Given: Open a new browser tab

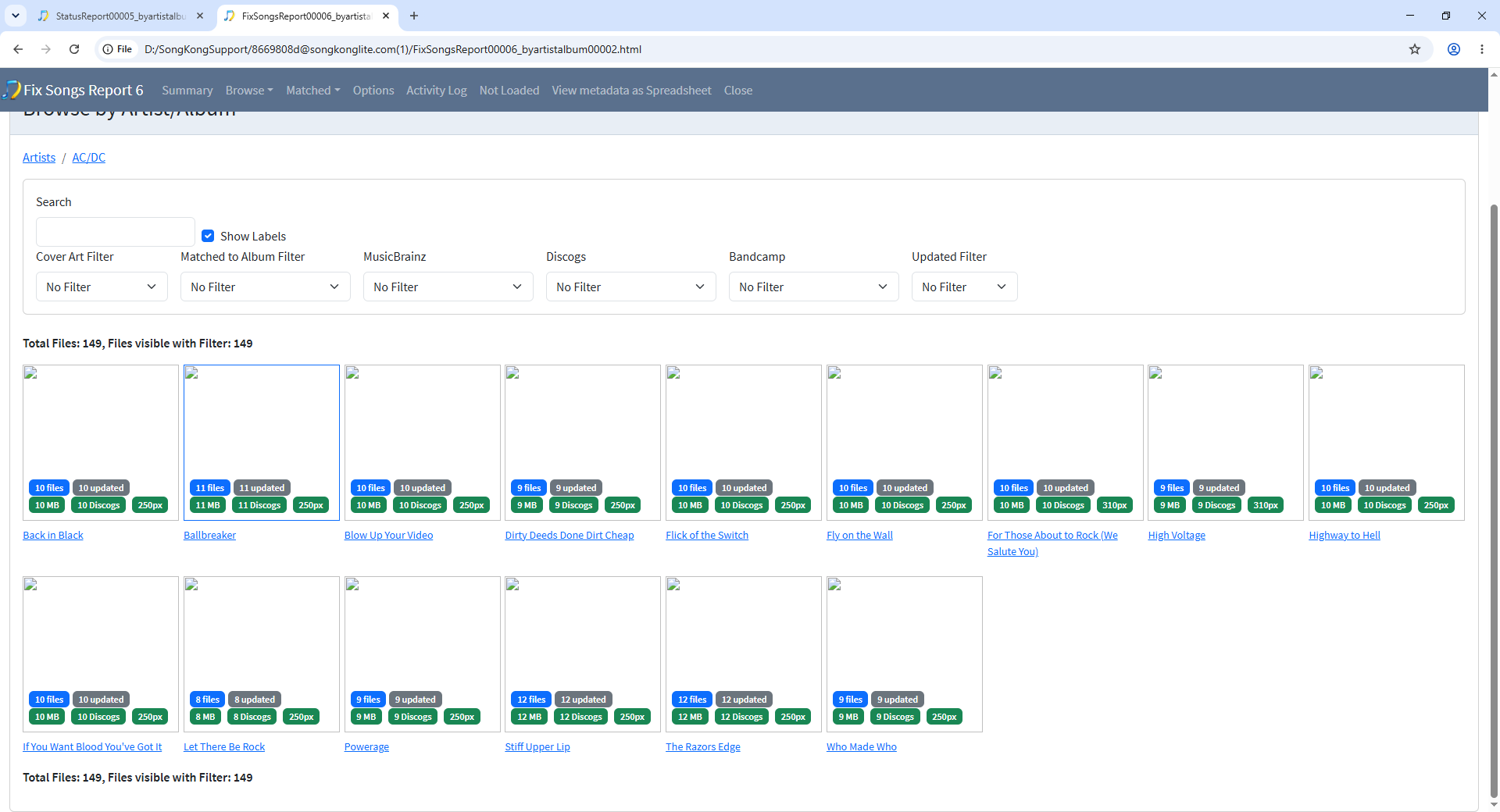Looking at the screenshot, I should click(x=414, y=16).
